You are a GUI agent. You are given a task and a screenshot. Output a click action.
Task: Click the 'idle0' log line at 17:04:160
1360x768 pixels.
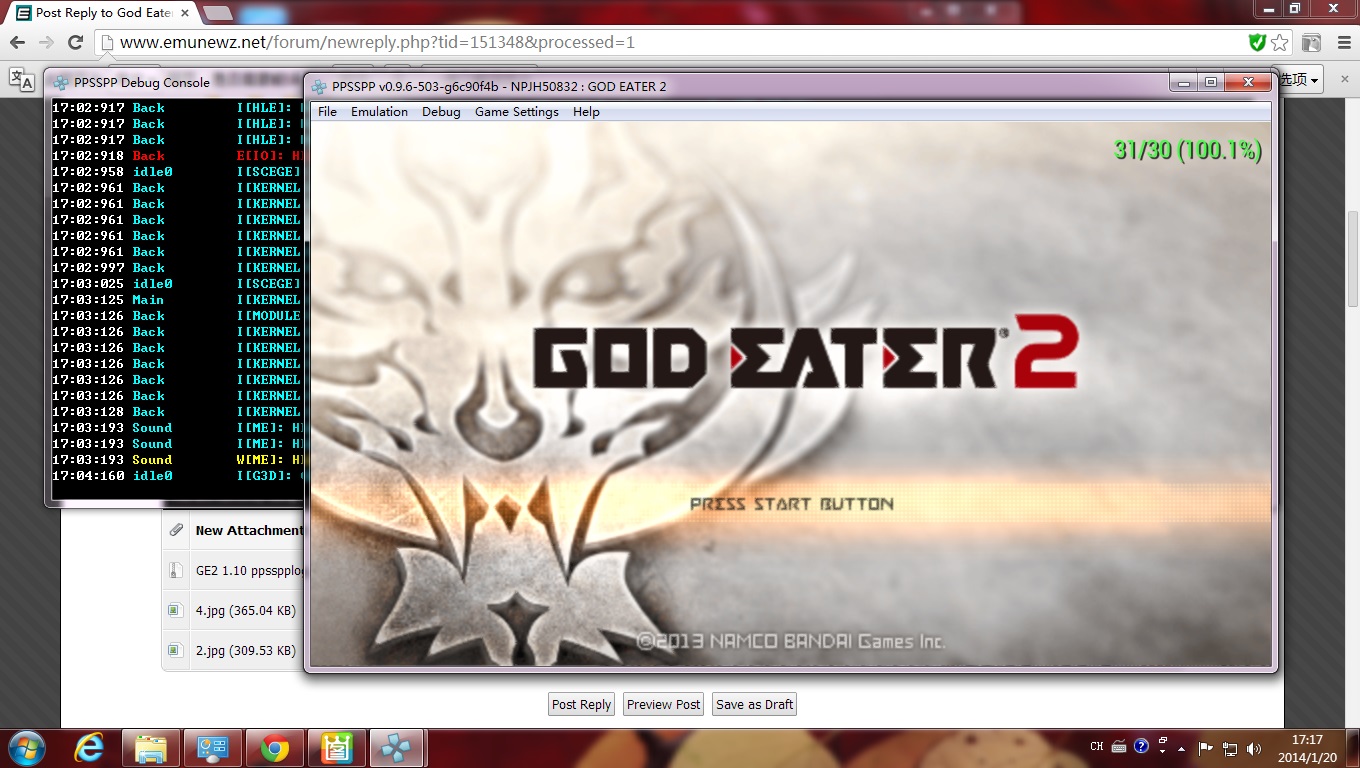click(176, 476)
